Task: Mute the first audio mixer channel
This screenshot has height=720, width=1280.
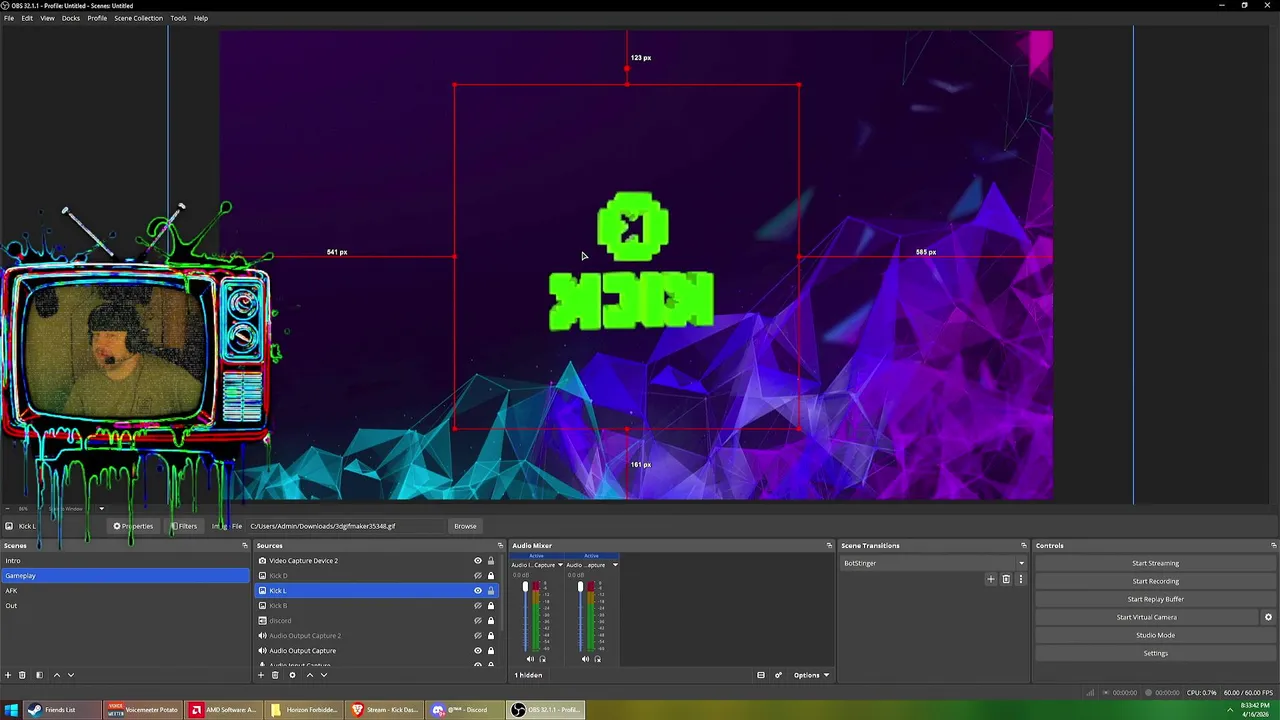Action: coord(530,659)
